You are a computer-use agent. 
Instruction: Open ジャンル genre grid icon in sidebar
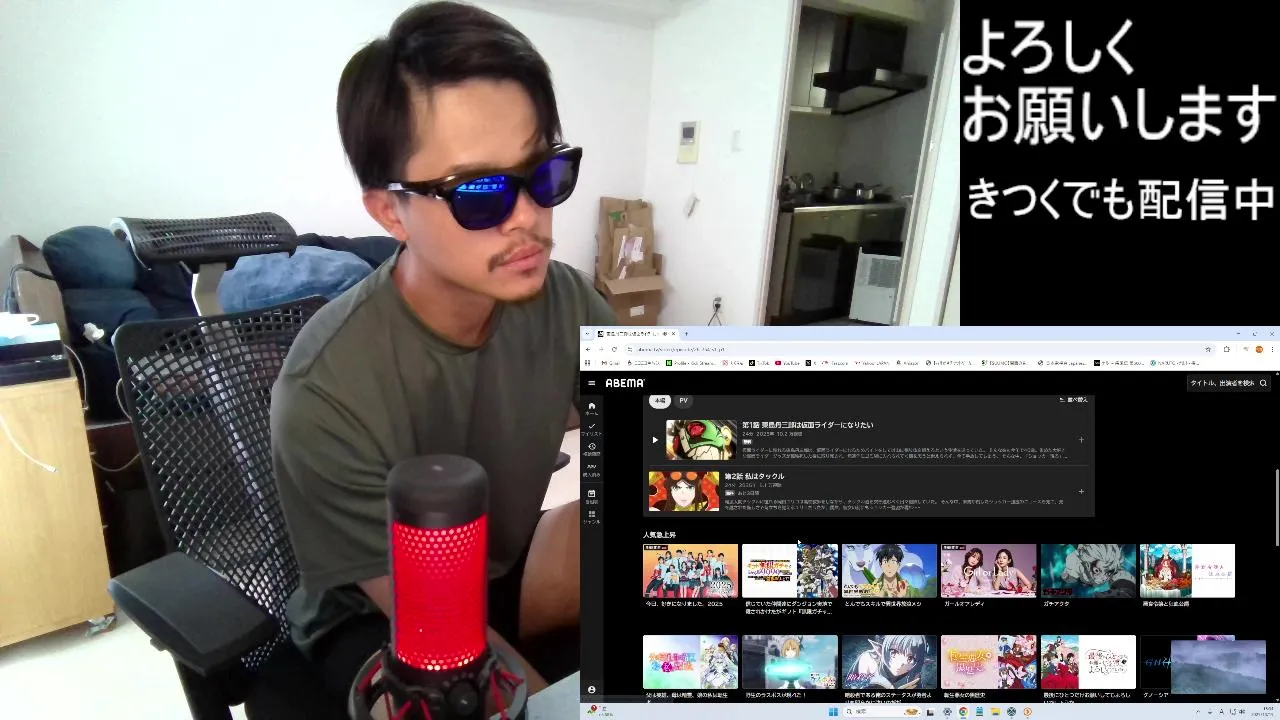pyautogui.click(x=592, y=517)
